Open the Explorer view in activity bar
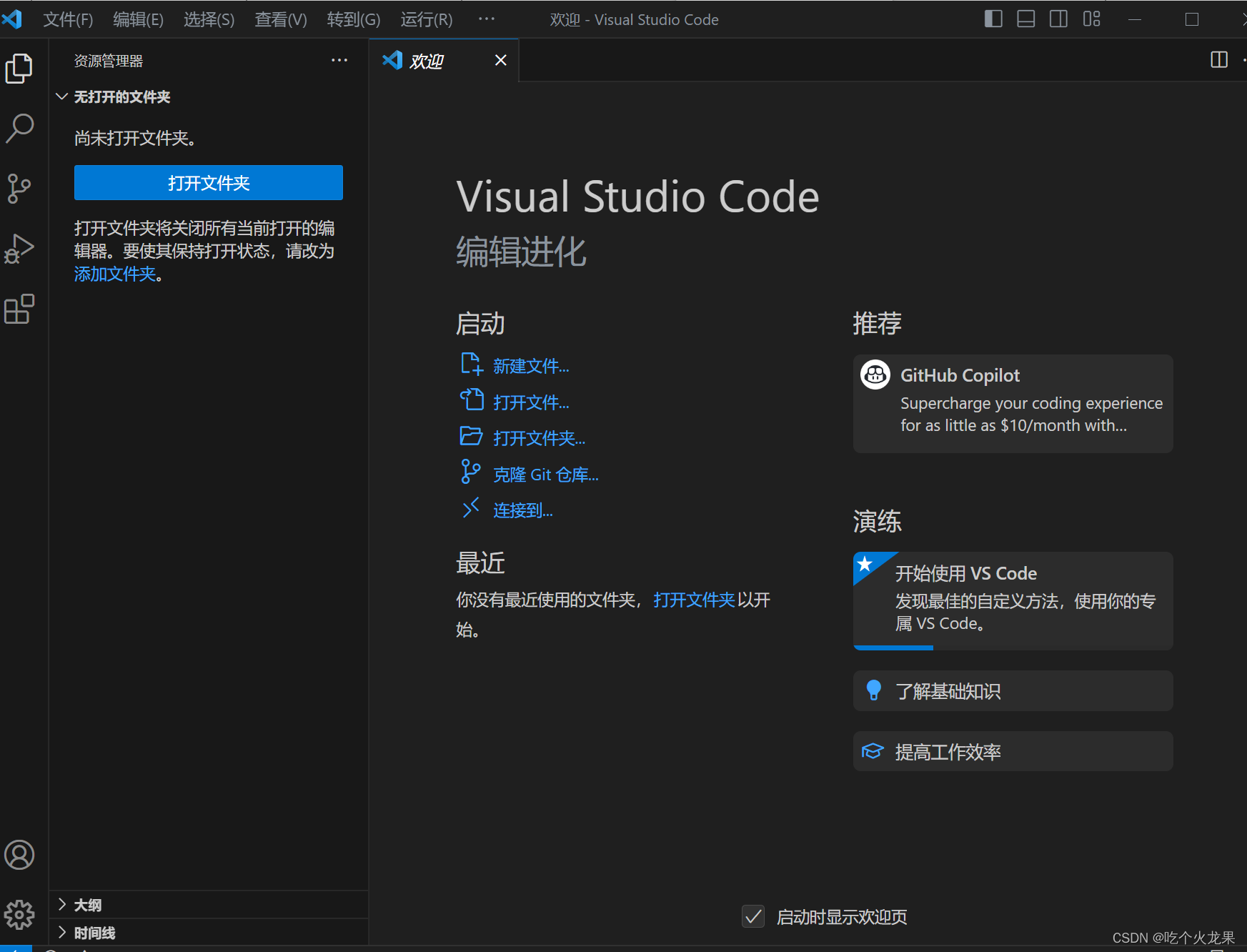The height and width of the screenshot is (952, 1247). pos(19,69)
